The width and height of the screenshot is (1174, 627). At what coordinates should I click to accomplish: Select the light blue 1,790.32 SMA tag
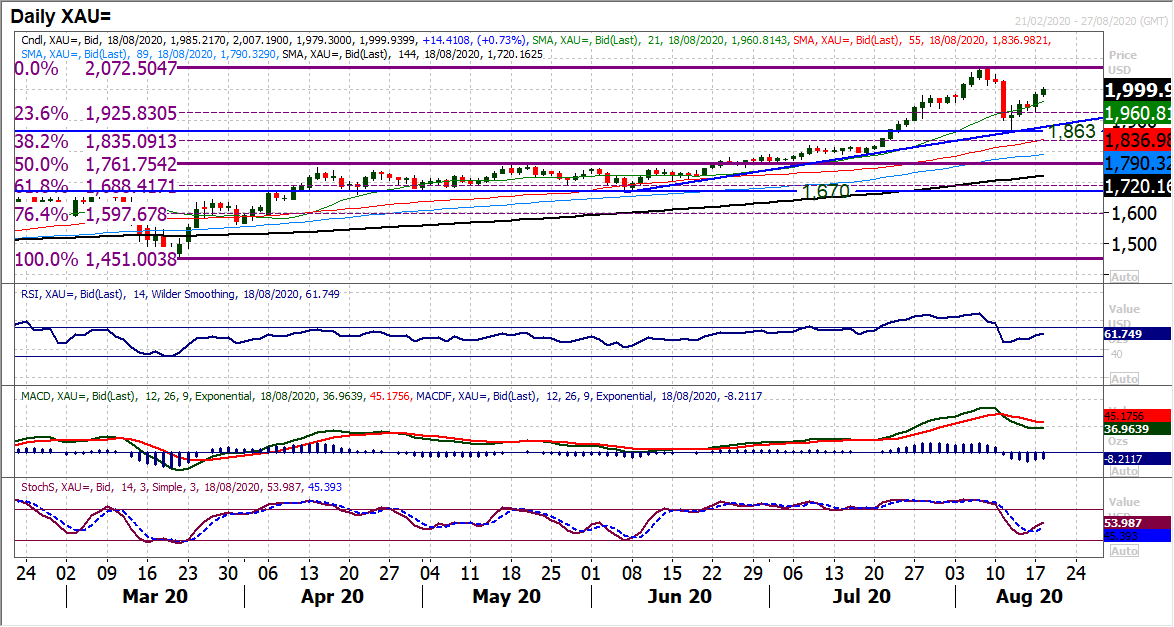click(x=1138, y=162)
